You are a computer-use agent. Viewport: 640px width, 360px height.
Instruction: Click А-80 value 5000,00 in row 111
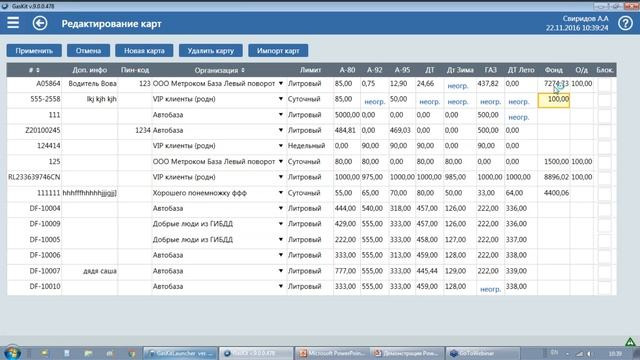[347, 115]
